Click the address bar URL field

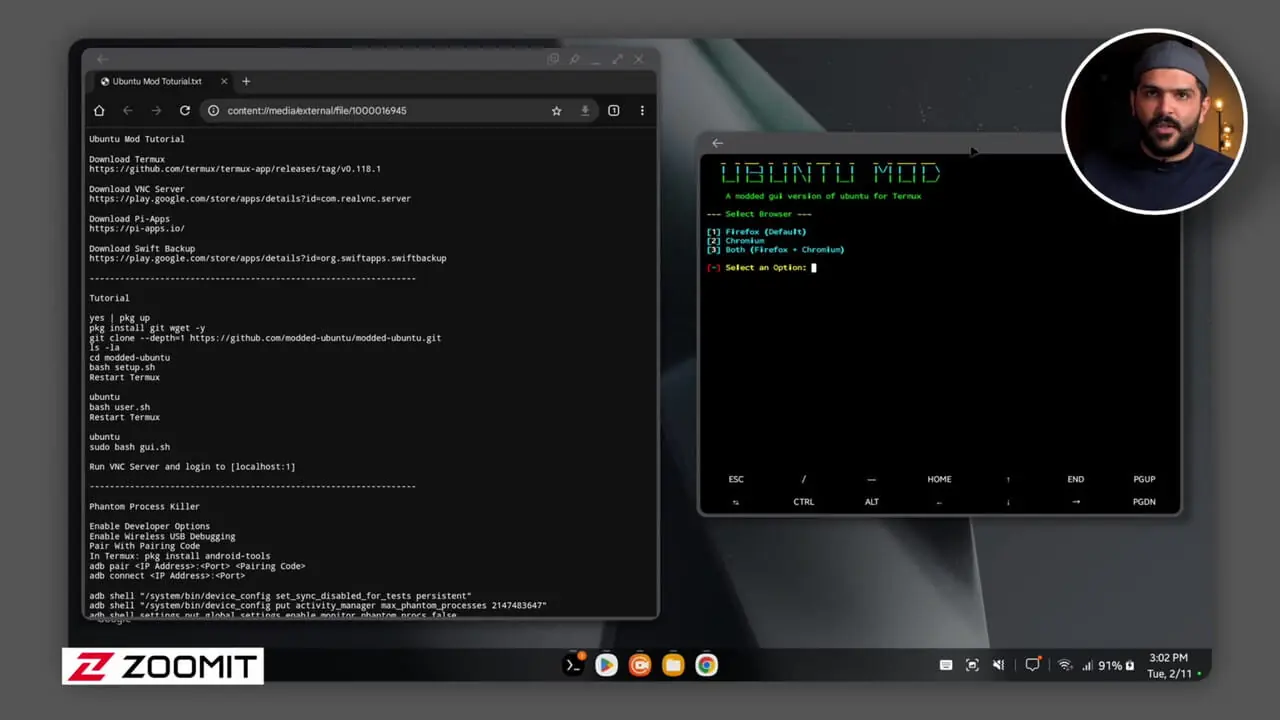(380, 111)
